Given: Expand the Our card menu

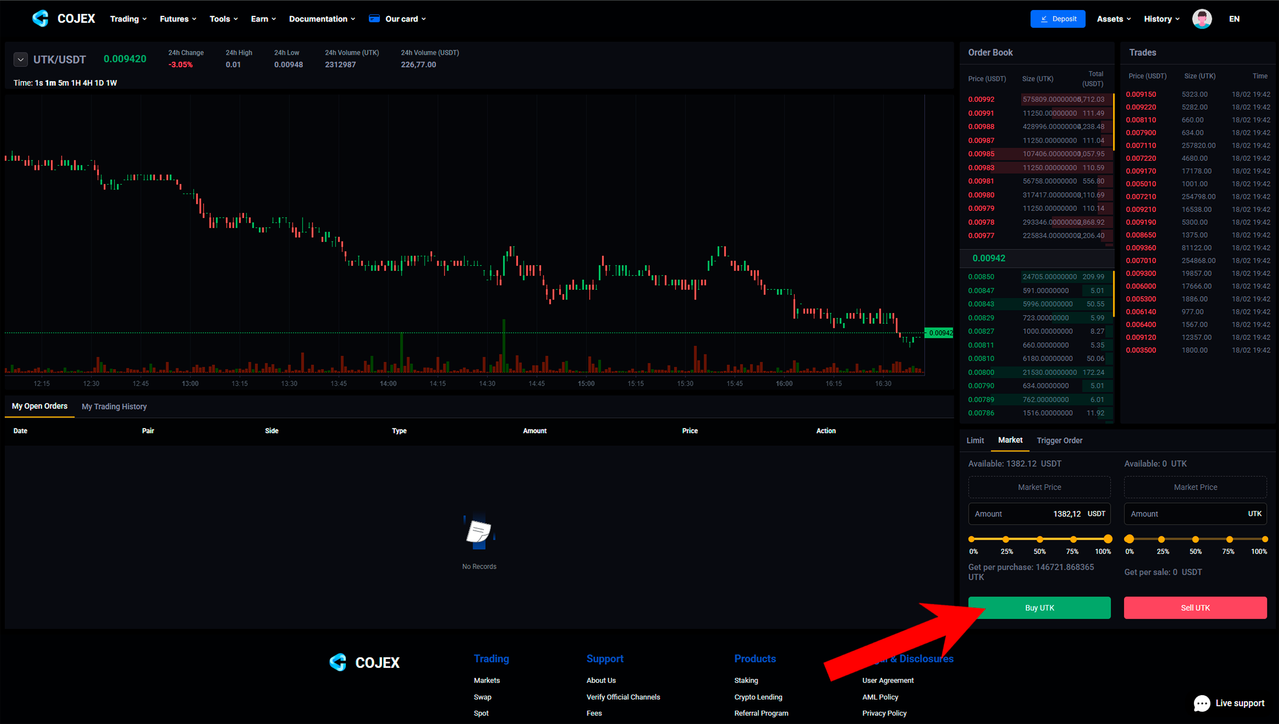Looking at the screenshot, I should (x=405, y=19).
